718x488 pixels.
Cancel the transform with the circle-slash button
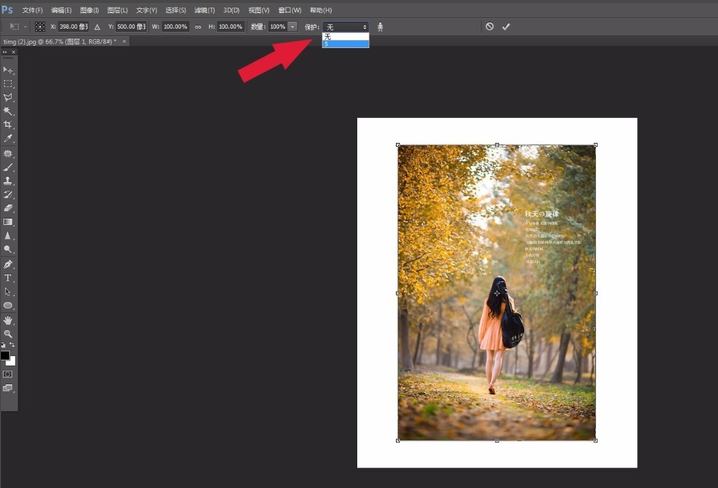tap(489, 27)
